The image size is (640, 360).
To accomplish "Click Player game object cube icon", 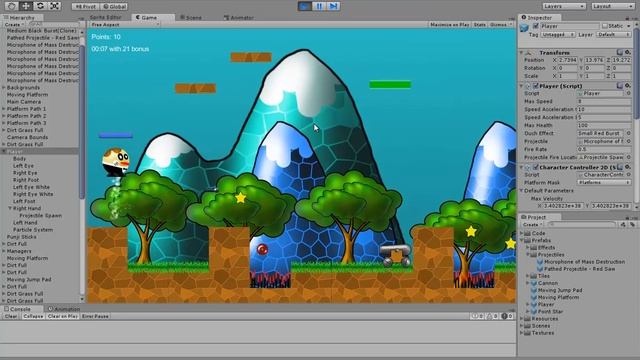I will click(524, 28).
